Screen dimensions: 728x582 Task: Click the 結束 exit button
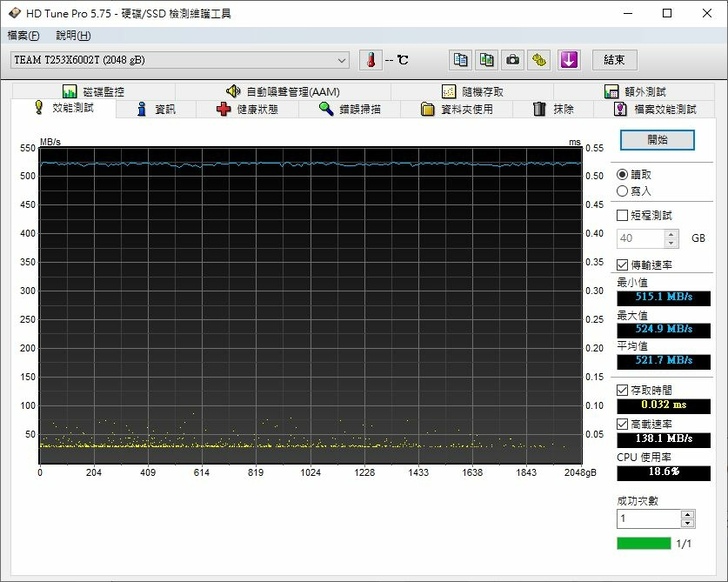(614, 60)
